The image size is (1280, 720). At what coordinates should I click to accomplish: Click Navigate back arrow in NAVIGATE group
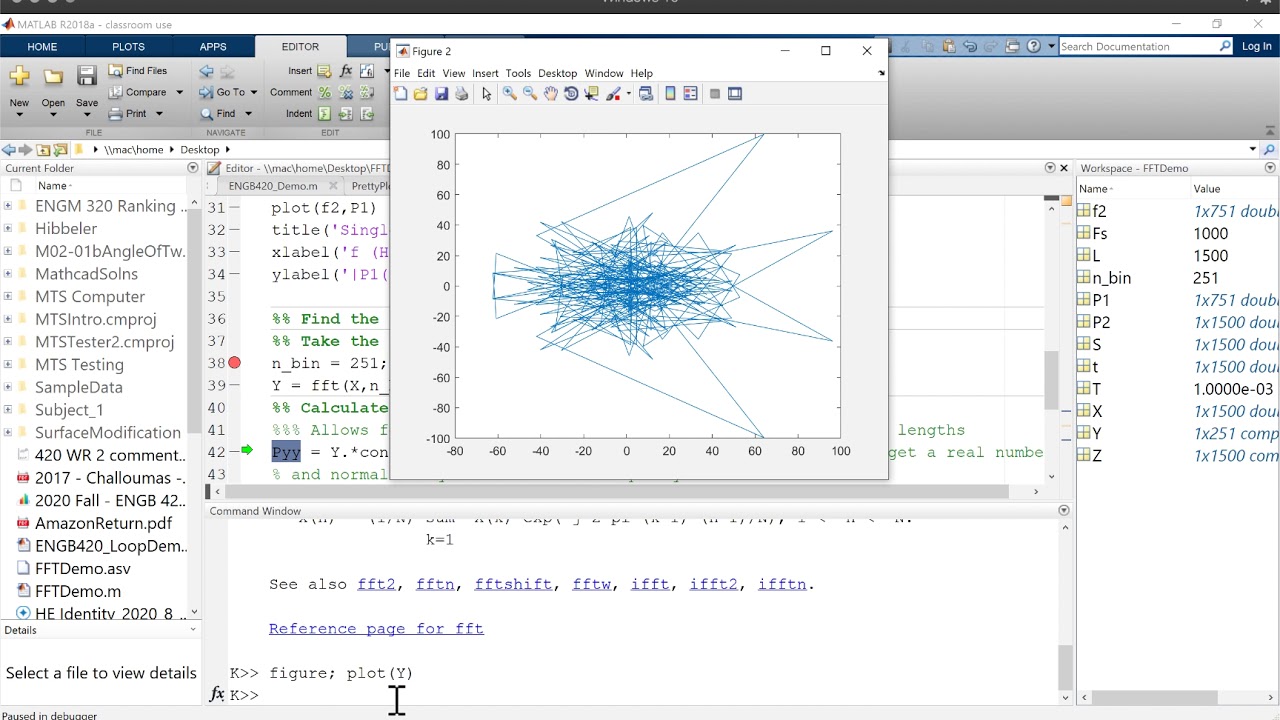click(206, 71)
